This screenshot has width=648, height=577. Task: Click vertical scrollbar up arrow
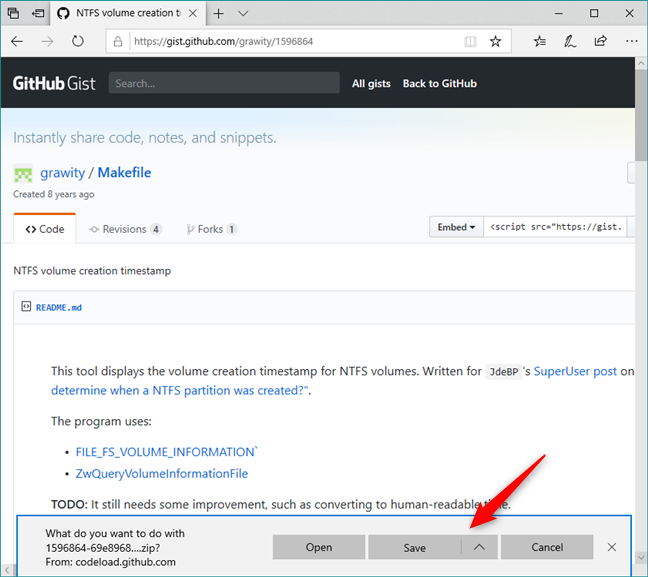click(x=641, y=63)
